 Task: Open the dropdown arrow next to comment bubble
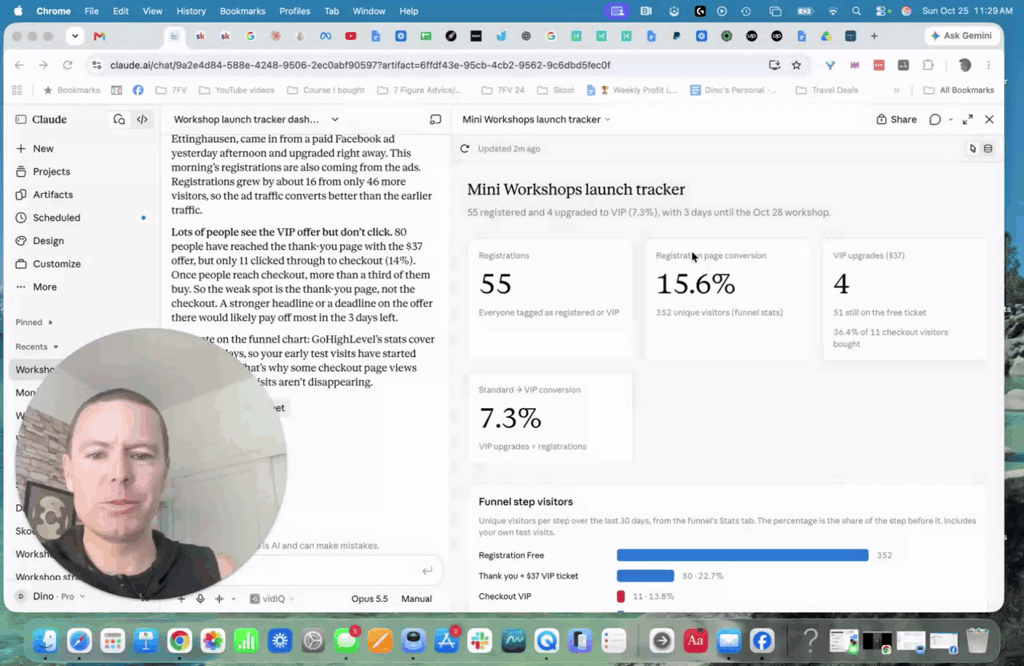point(950,119)
